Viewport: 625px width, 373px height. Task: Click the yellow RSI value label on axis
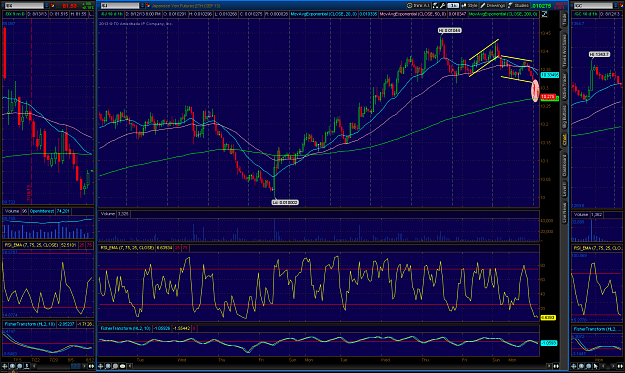tap(548, 318)
